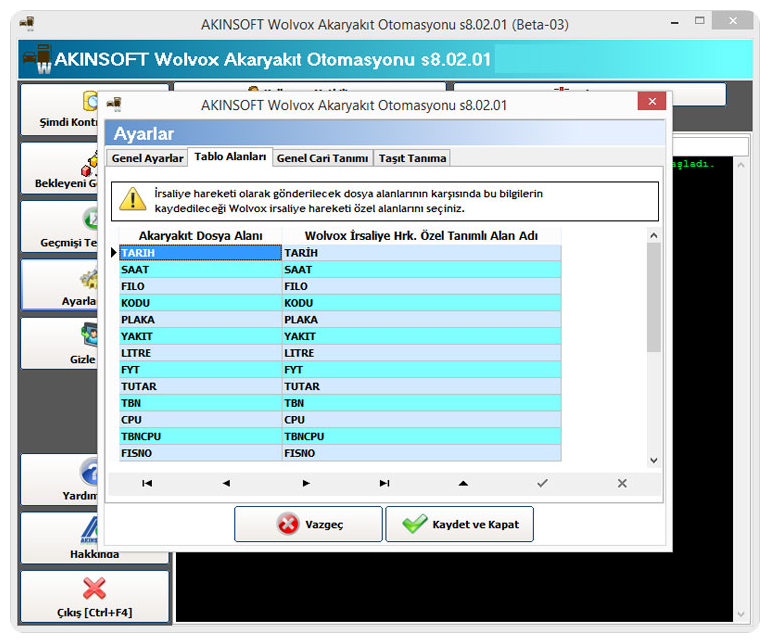770x643 pixels.
Task: Cancel edit with navigator X icon
Action: click(x=622, y=483)
